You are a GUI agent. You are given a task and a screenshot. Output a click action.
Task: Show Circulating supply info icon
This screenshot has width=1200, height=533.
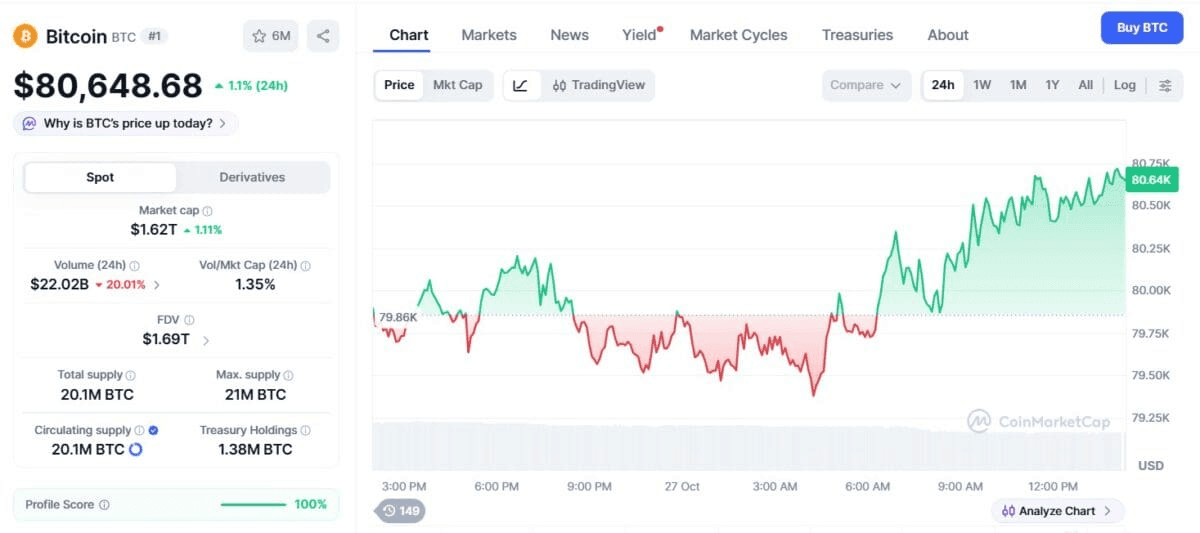tap(139, 430)
